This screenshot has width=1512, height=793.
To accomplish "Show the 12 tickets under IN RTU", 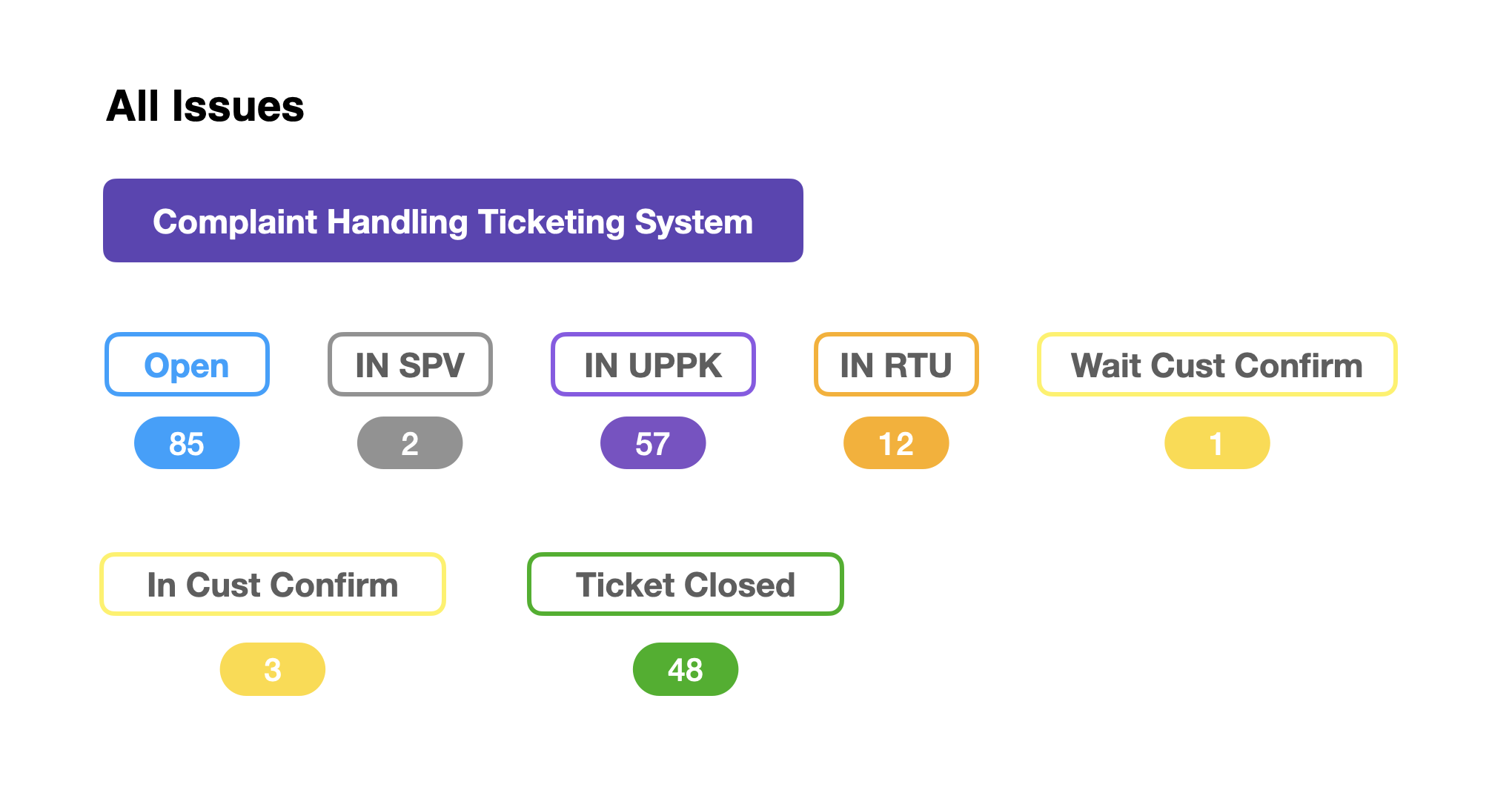I will coord(896,443).
